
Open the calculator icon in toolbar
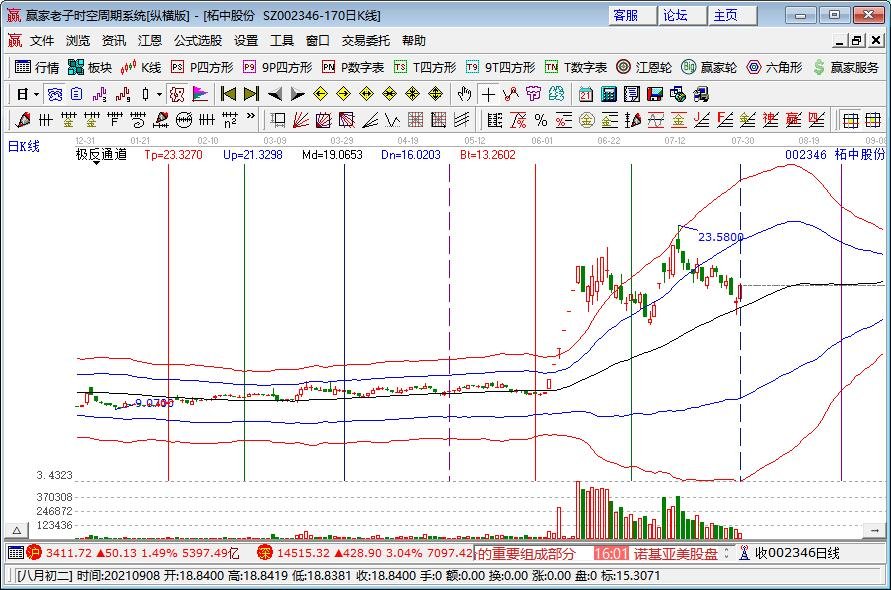point(608,94)
